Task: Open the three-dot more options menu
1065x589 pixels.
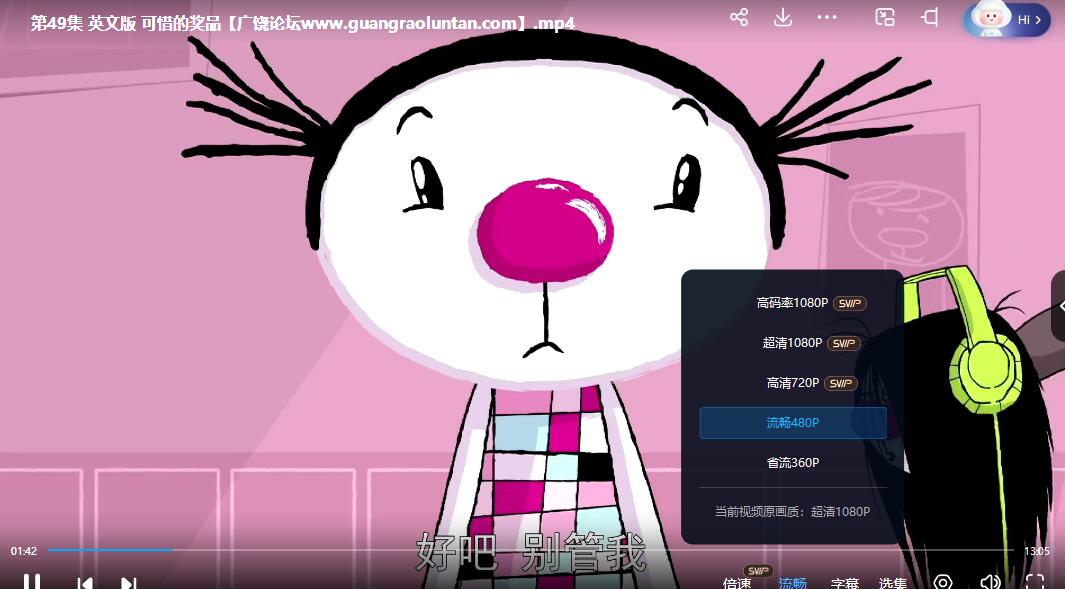Action: (x=827, y=18)
